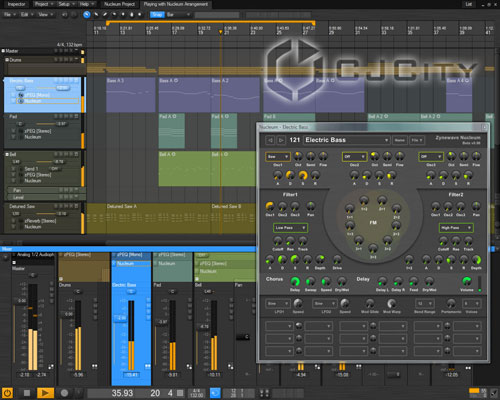The image size is (500, 400).
Task: Open the Help menu
Action: [86, 4]
